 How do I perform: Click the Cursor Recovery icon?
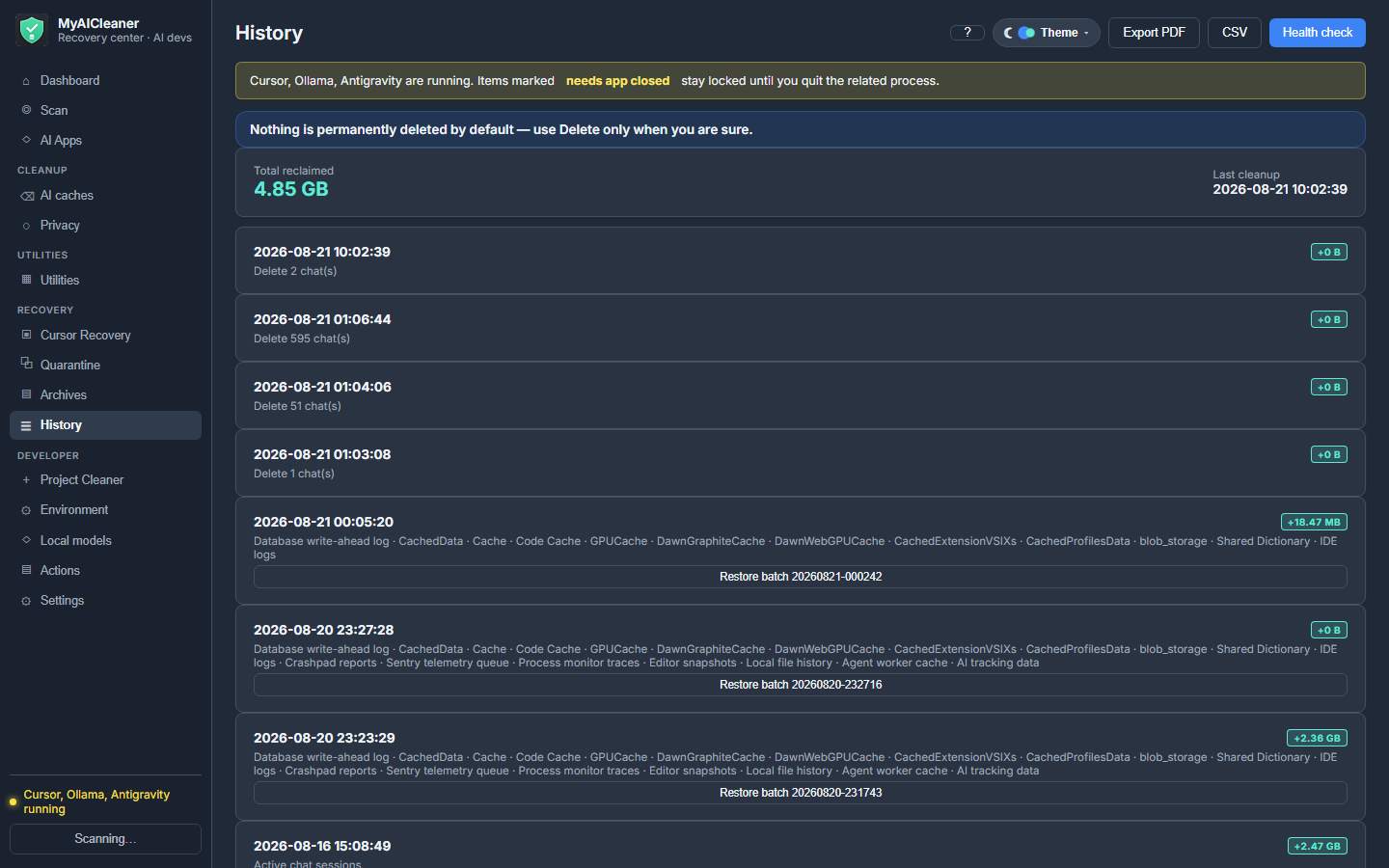coord(26,335)
